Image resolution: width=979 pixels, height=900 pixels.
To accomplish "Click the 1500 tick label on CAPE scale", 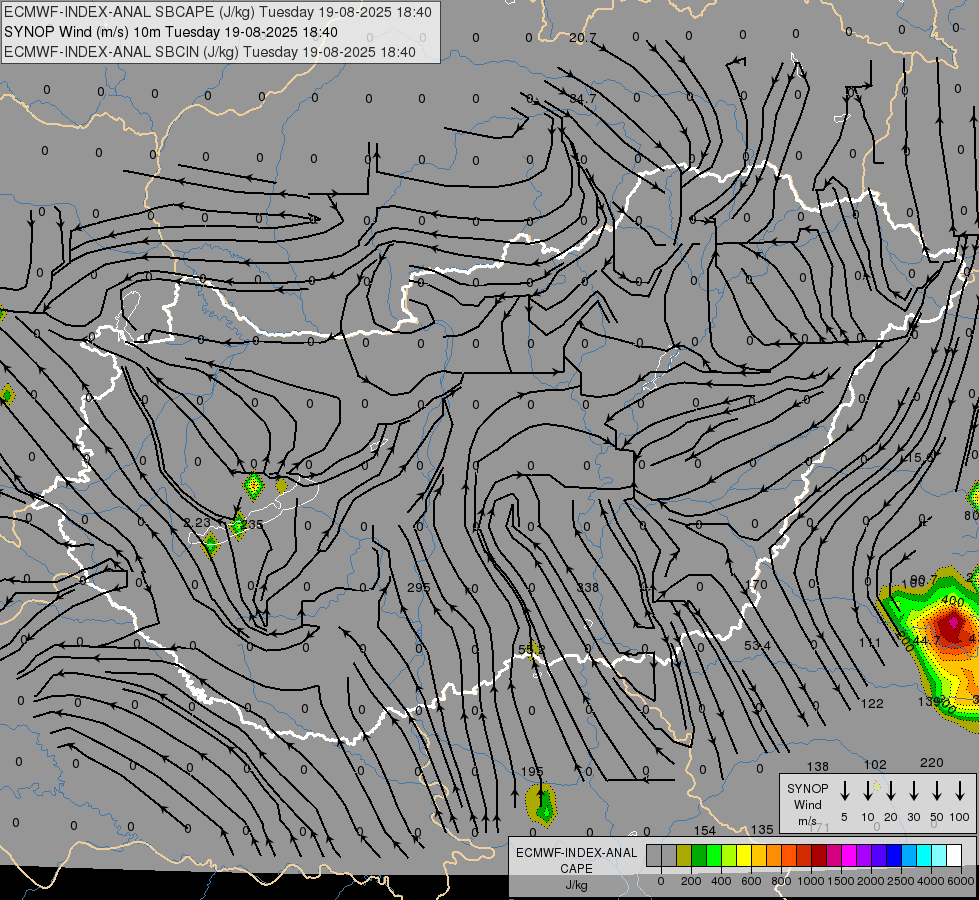I will click(840, 881).
